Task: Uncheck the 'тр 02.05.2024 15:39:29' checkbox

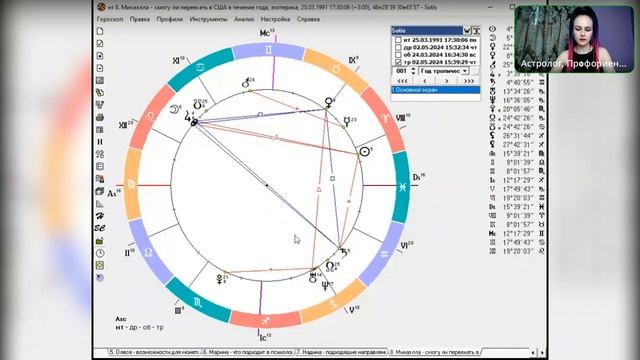Action: (x=398, y=62)
